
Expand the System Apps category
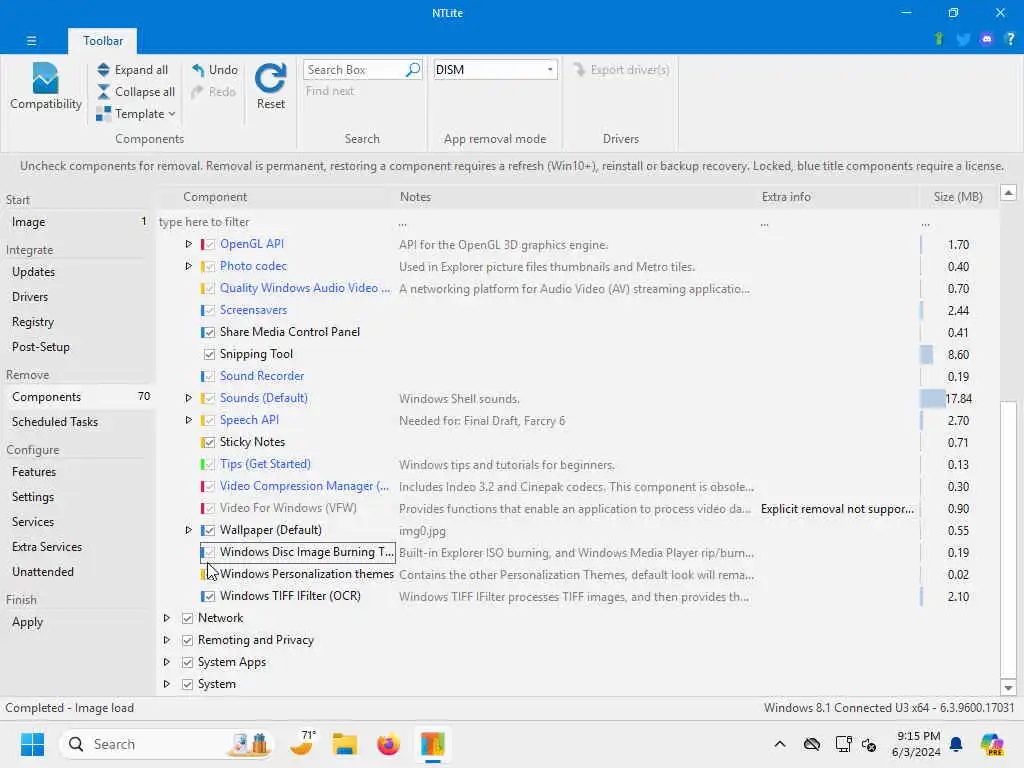tap(167, 662)
